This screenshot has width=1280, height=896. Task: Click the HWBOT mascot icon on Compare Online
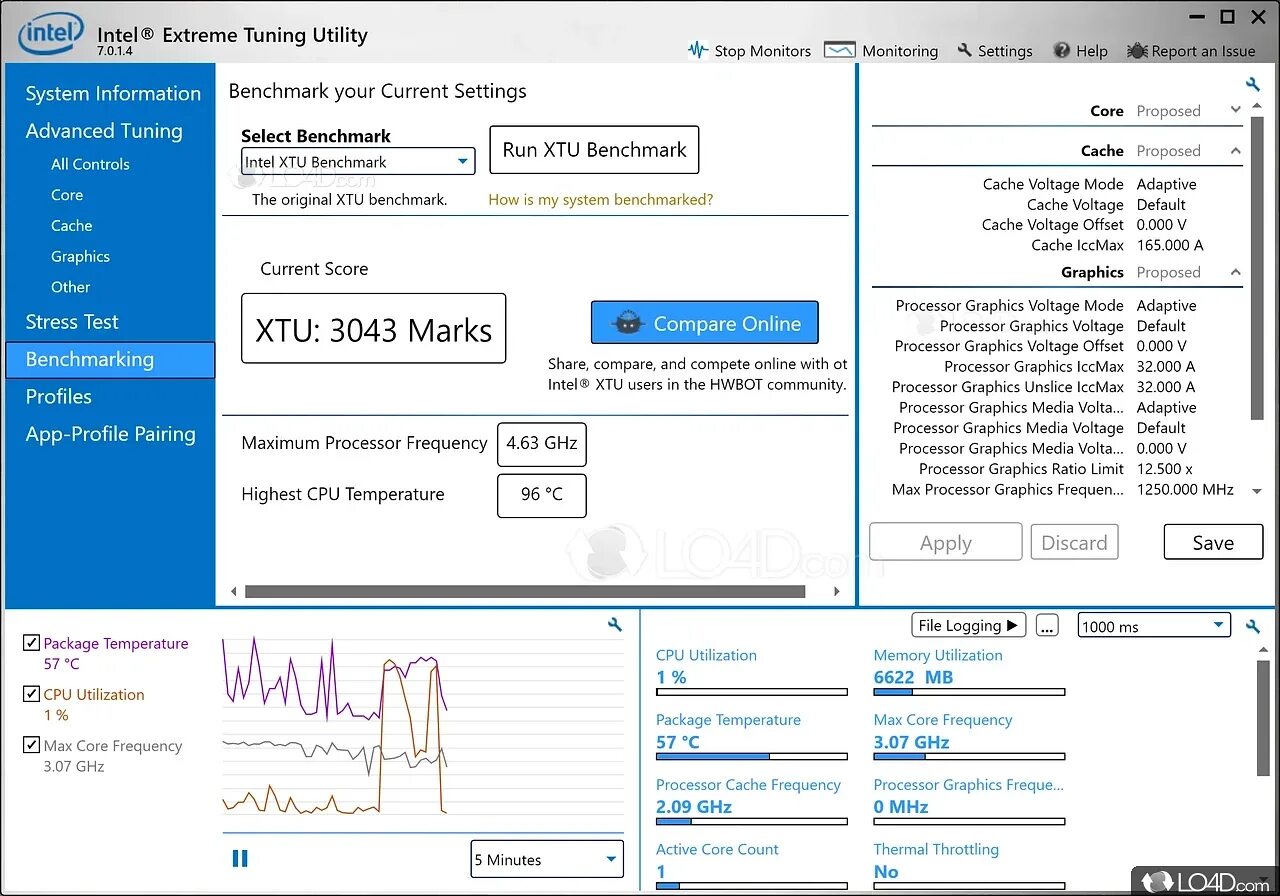click(627, 323)
